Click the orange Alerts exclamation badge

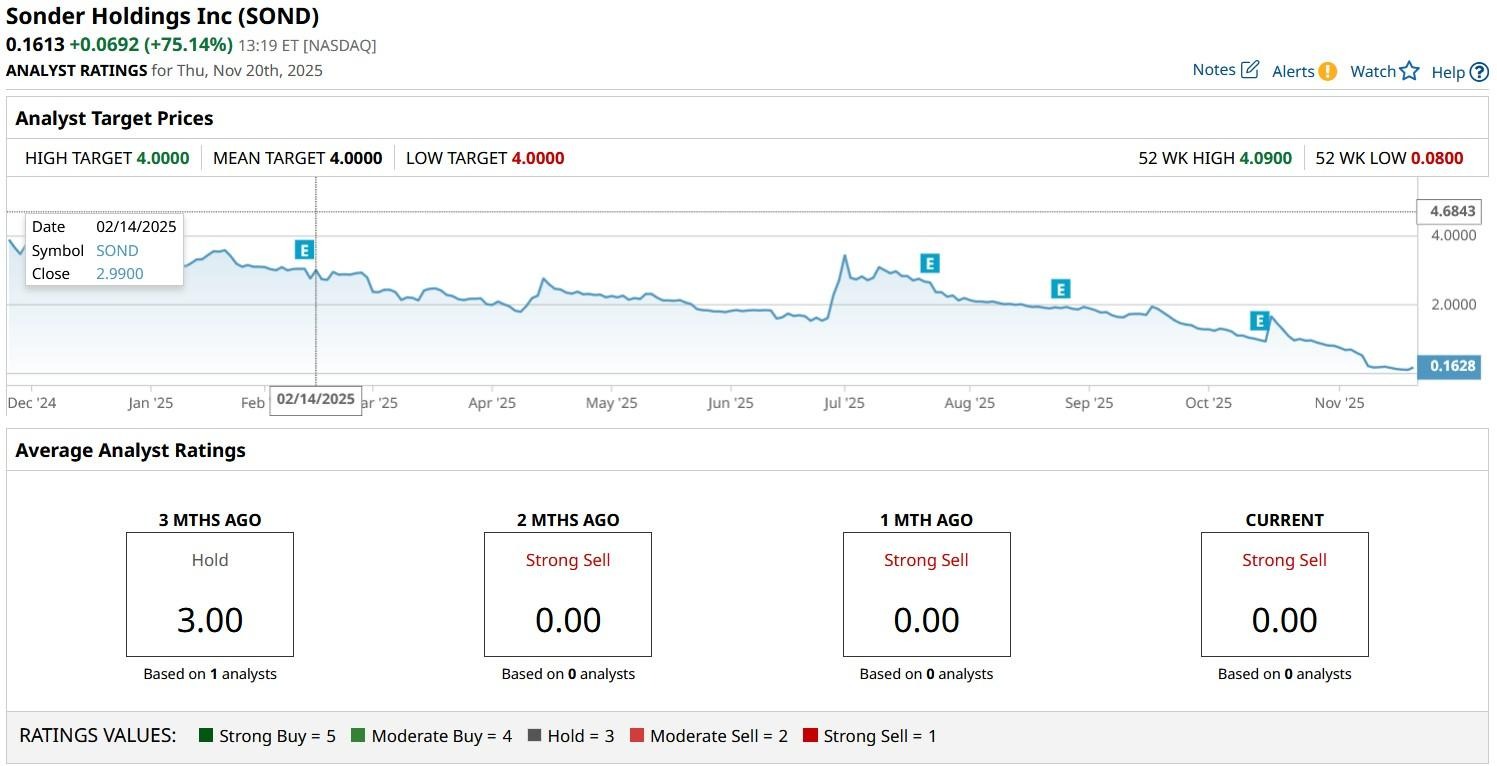(x=1327, y=70)
